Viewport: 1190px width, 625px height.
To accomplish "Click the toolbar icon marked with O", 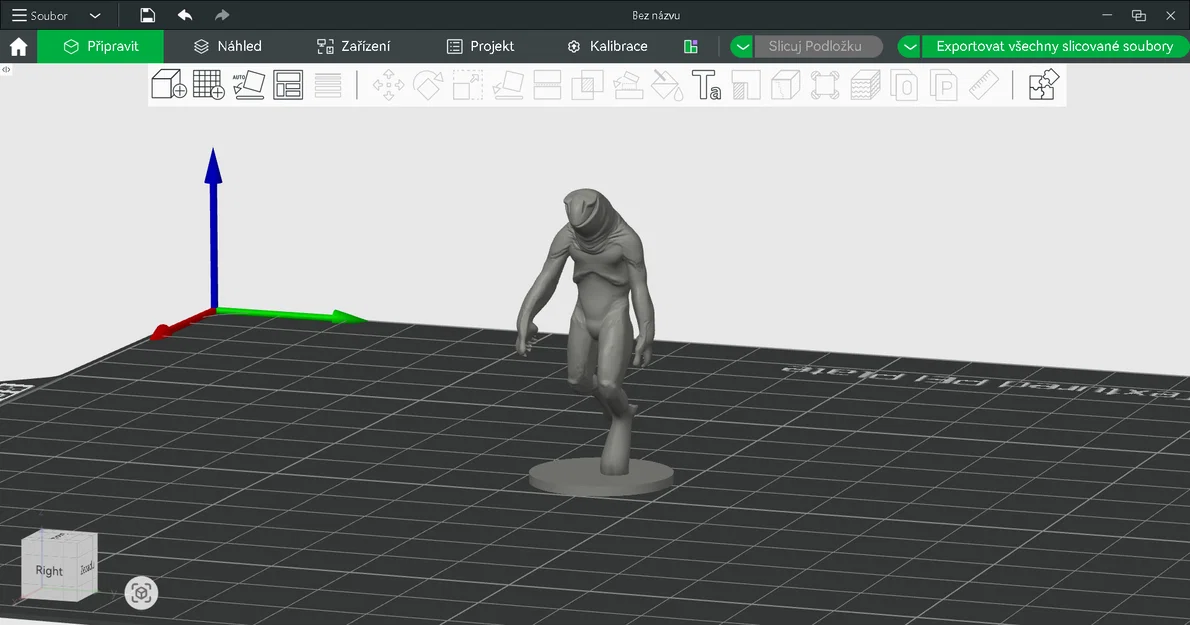I will click(905, 85).
